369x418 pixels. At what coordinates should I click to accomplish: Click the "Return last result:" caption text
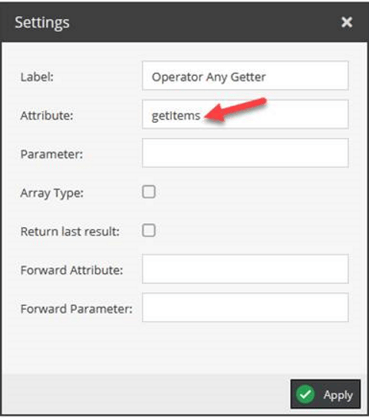(x=70, y=231)
